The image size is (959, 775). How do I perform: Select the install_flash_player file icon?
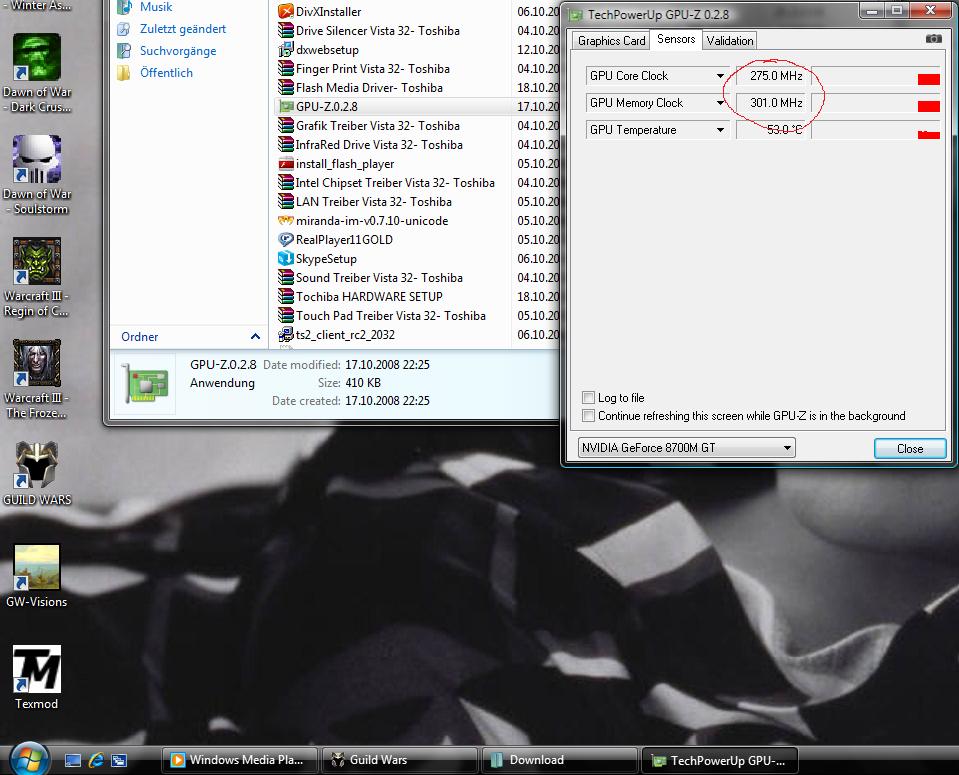(x=286, y=163)
